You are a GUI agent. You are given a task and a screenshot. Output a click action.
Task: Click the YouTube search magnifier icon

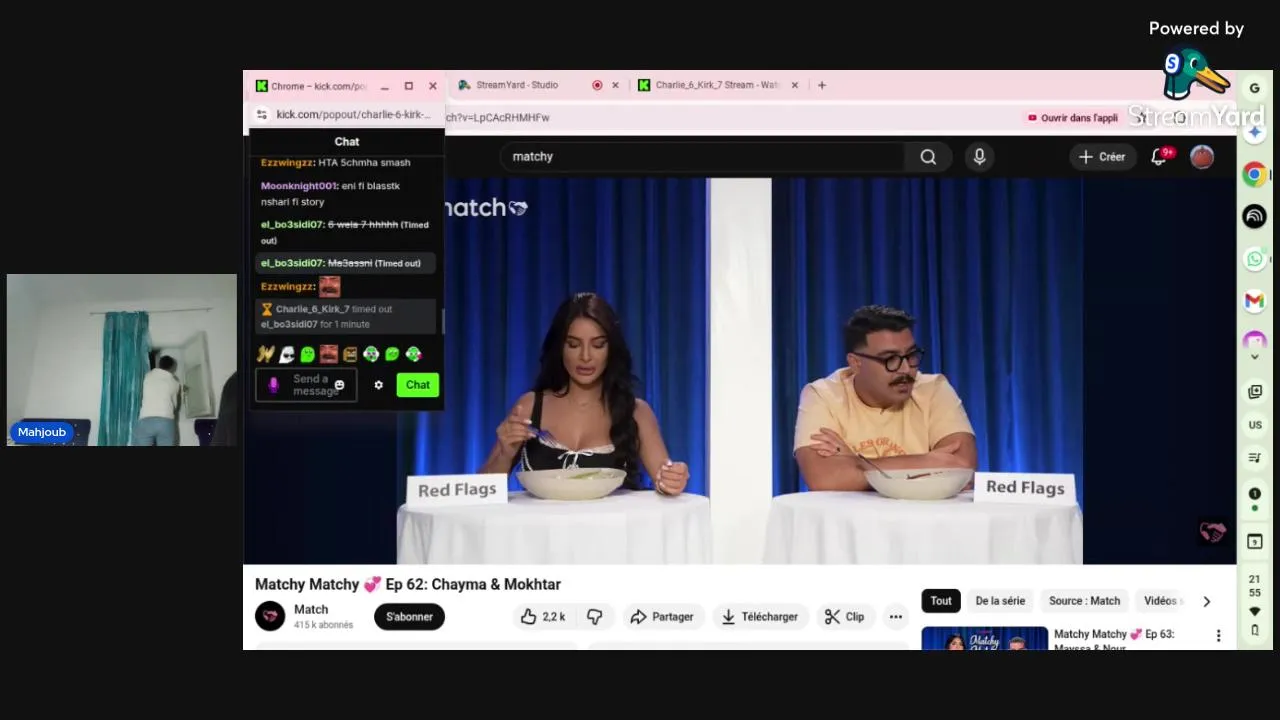[x=928, y=156]
